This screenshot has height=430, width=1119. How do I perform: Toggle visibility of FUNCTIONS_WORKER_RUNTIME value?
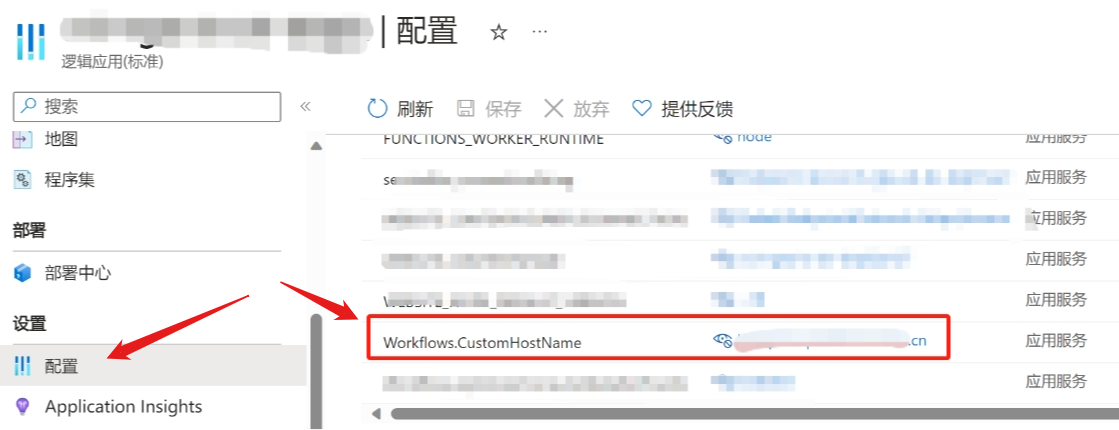[722, 137]
